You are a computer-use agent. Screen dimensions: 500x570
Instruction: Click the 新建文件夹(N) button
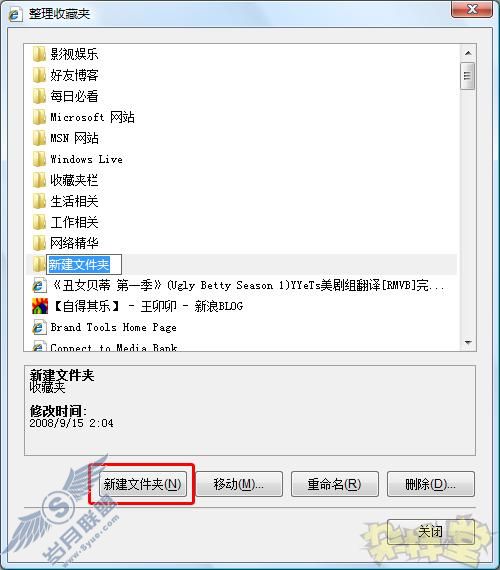point(143,484)
